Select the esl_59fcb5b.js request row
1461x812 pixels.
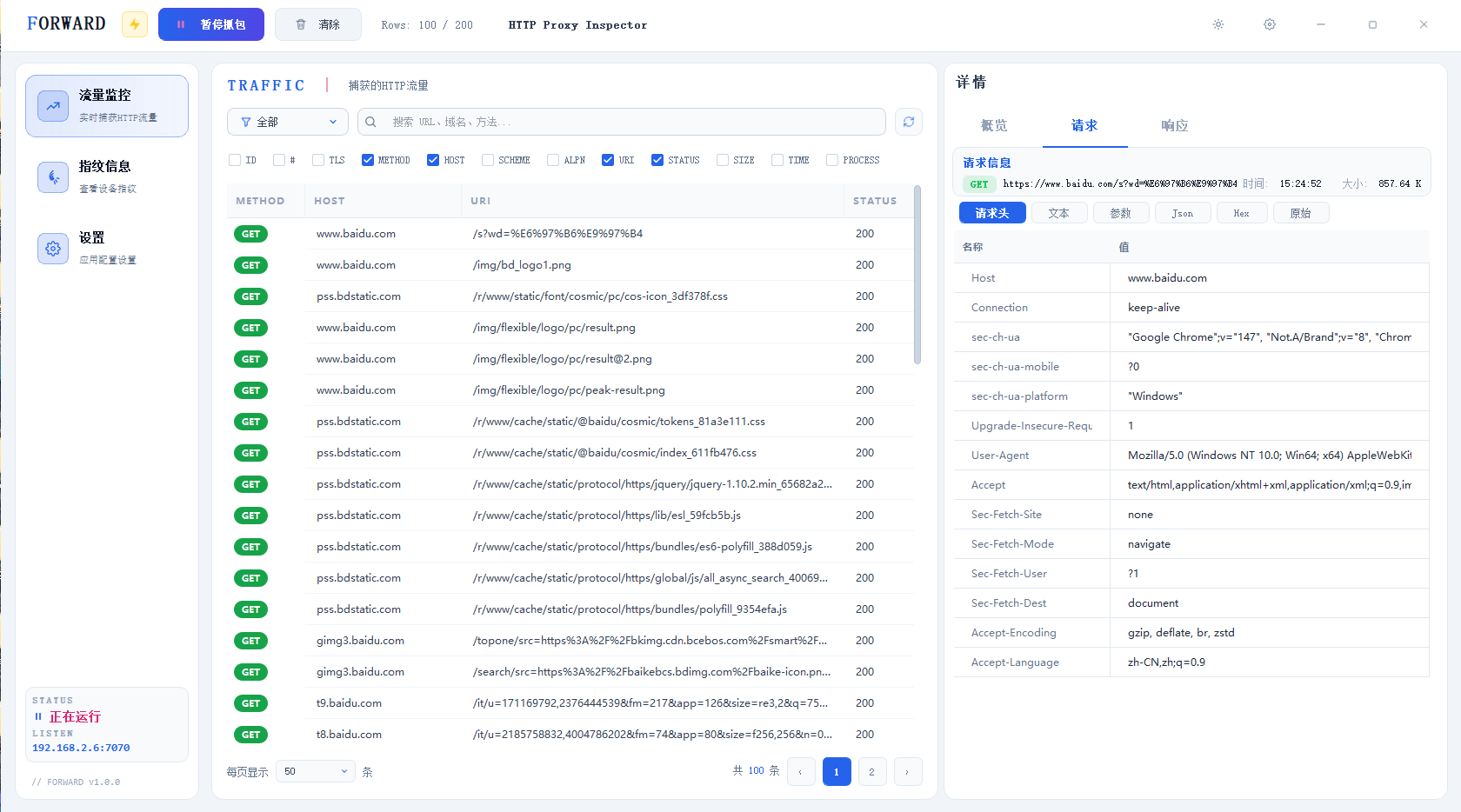click(570, 516)
